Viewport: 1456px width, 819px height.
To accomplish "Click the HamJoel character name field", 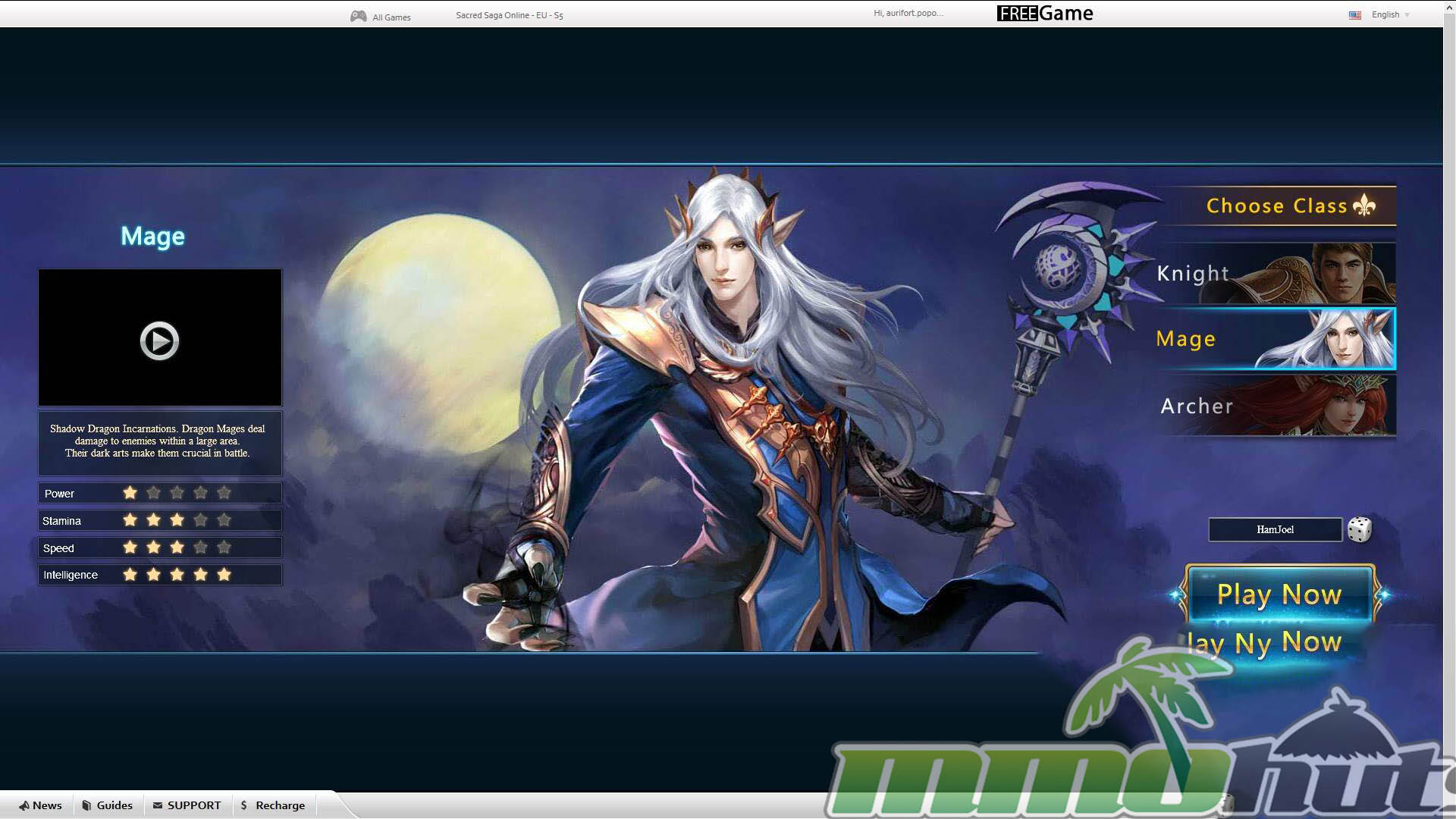I will [x=1275, y=529].
